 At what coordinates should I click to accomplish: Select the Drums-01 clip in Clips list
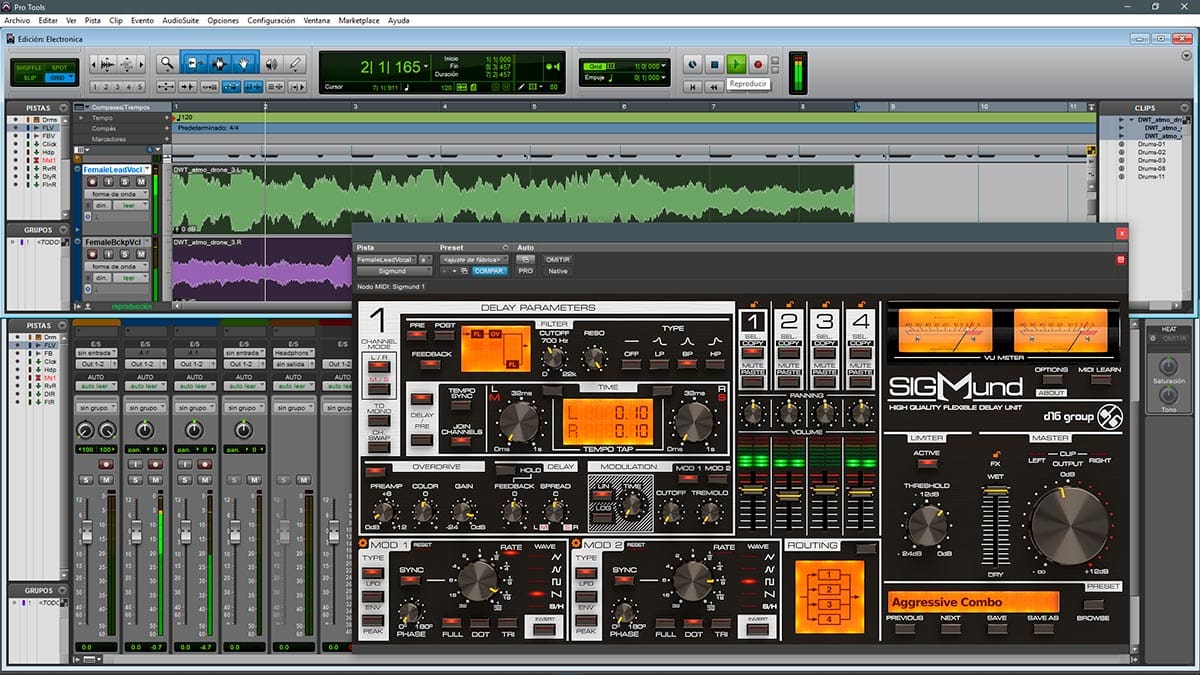[1151, 145]
